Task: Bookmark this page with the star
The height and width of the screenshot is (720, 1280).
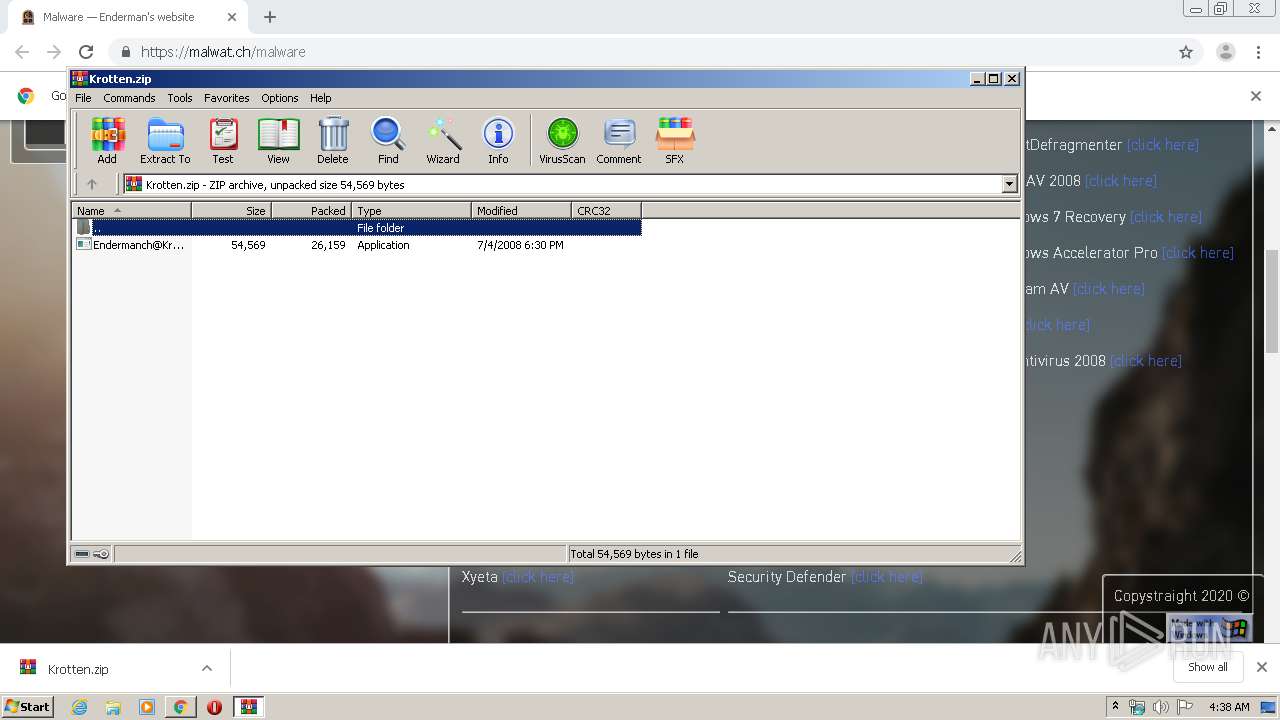Action: point(1186,52)
